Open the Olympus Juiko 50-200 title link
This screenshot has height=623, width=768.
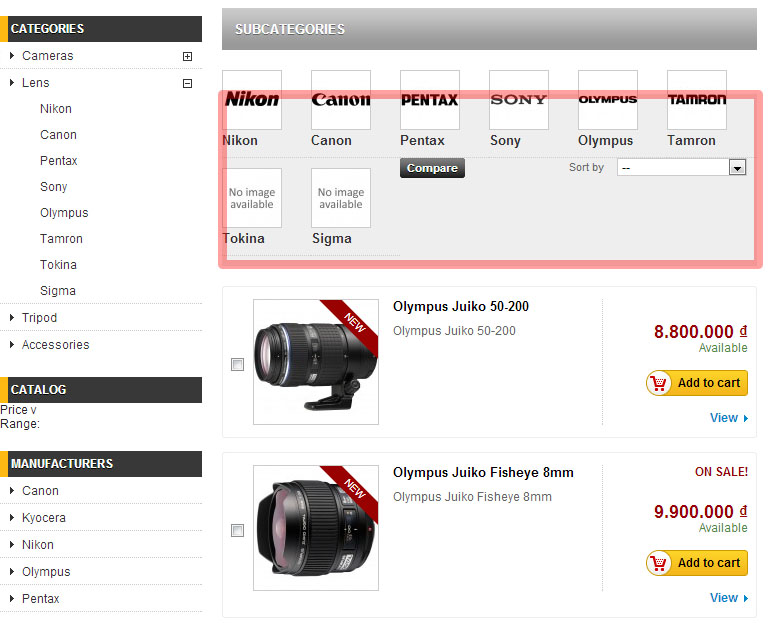coord(461,307)
